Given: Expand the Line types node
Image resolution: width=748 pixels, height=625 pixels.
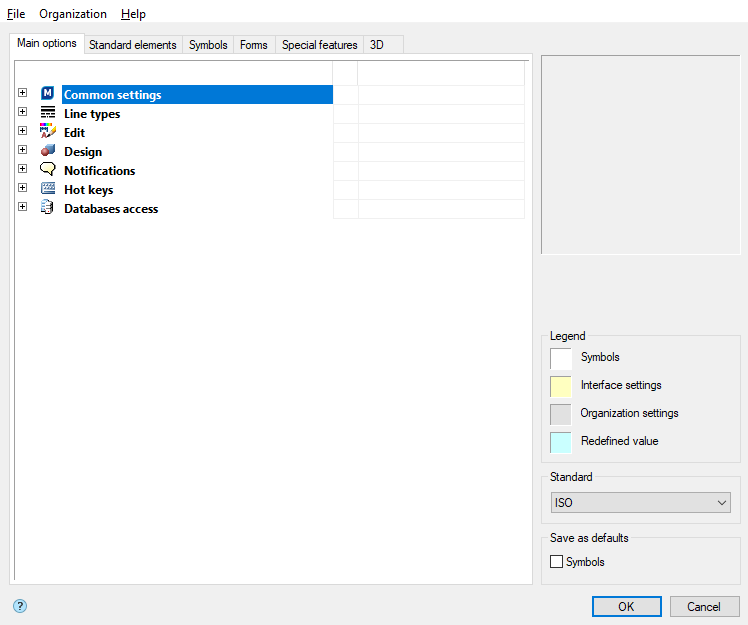Looking at the screenshot, I should pyautogui.click(x=22, y=112).
